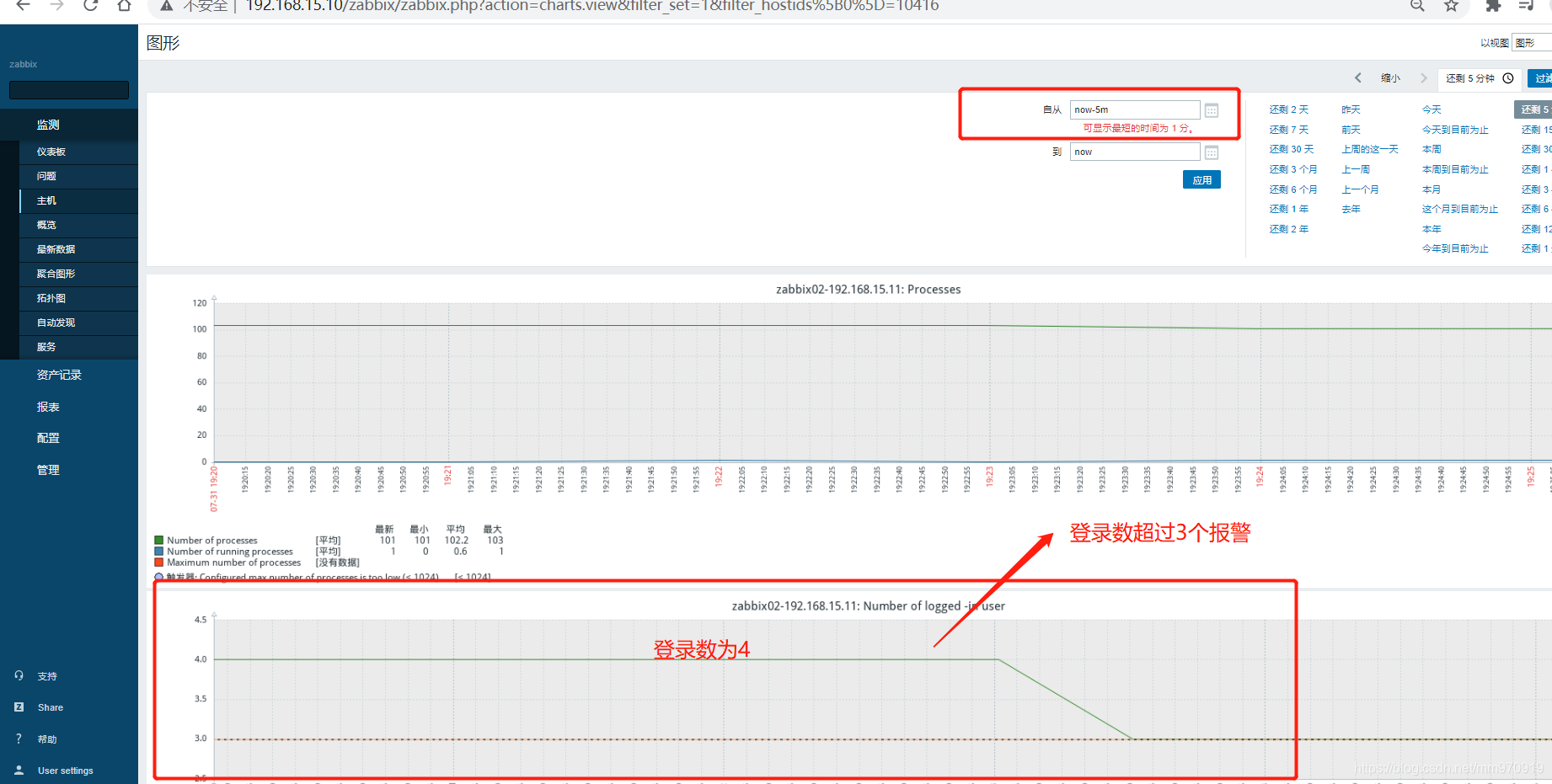Go to the browser home page icon

(124, 5)
